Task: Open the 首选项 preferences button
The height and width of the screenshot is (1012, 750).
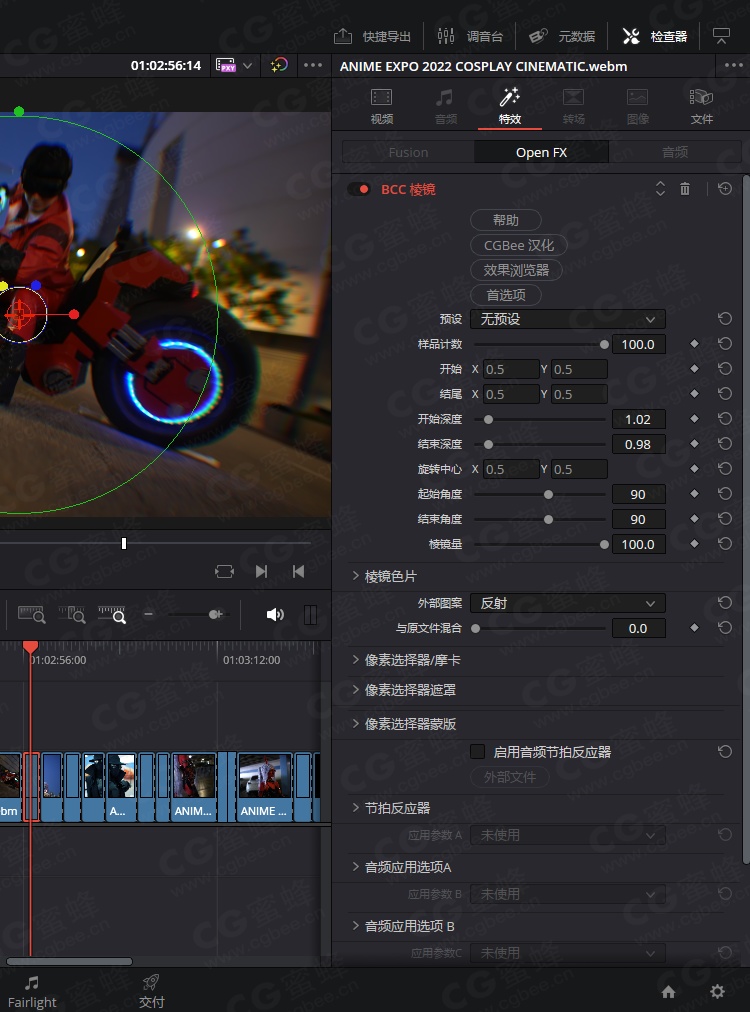Action: tap(505, 295)
